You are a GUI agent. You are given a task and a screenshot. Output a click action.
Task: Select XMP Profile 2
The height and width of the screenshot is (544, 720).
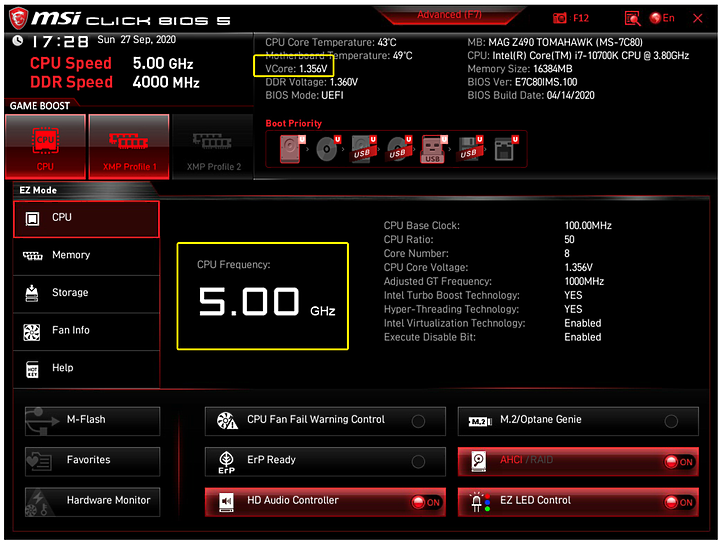point(213,146)
